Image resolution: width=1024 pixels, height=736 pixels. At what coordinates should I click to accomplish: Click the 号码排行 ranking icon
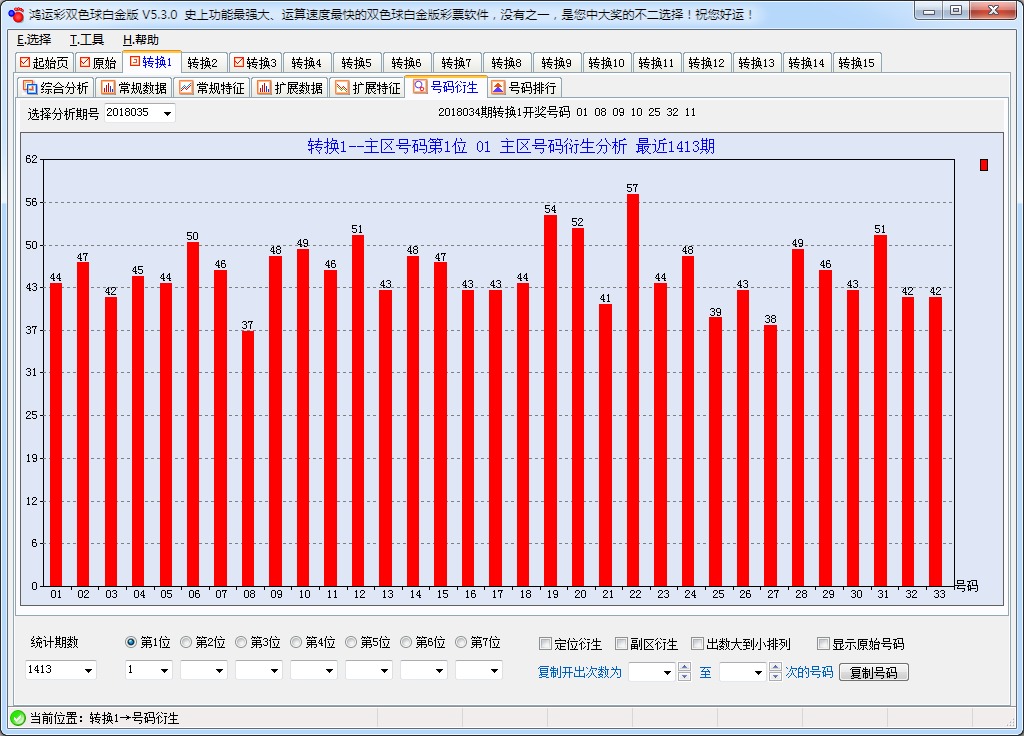(498, 88)
